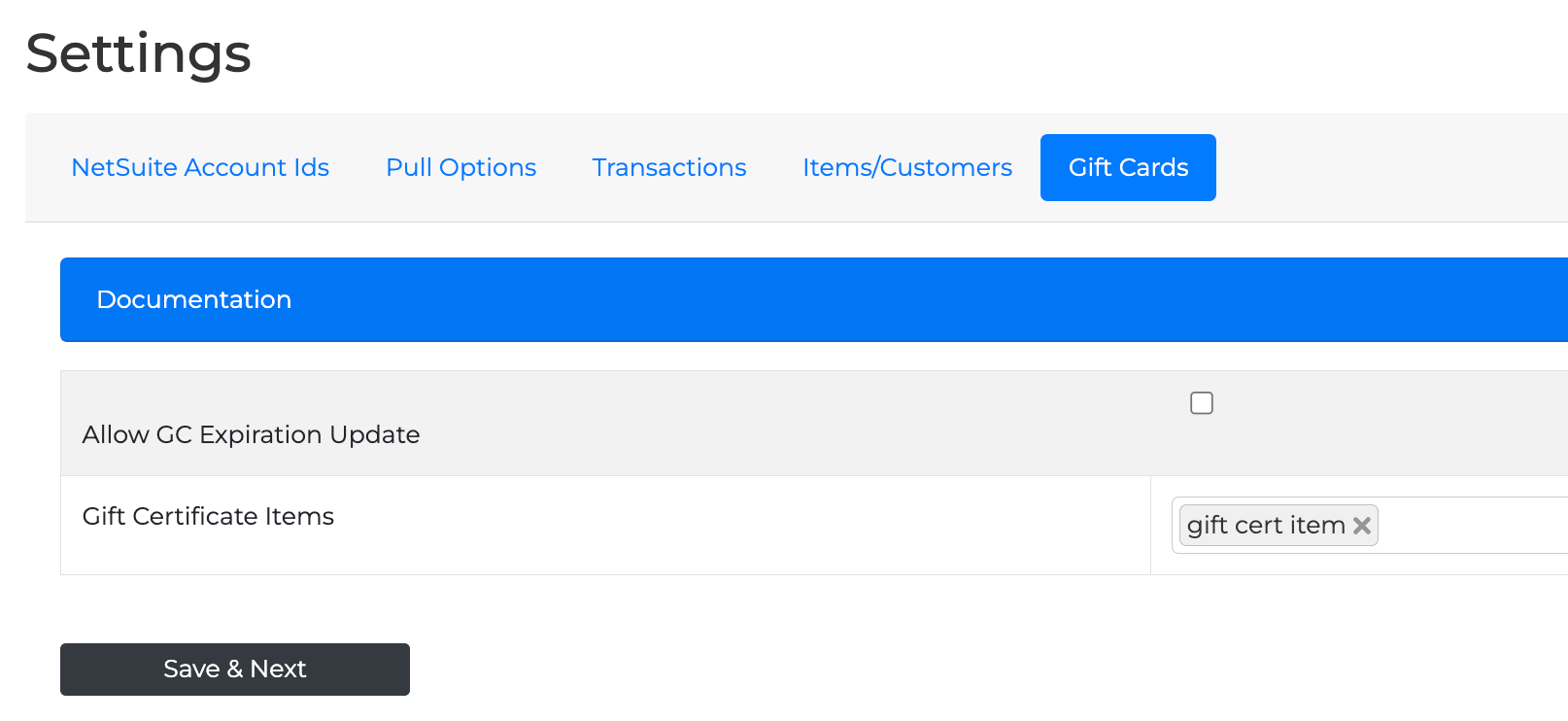
Task: Click the Gift Certificate Items label
Action: click(208, 516)
